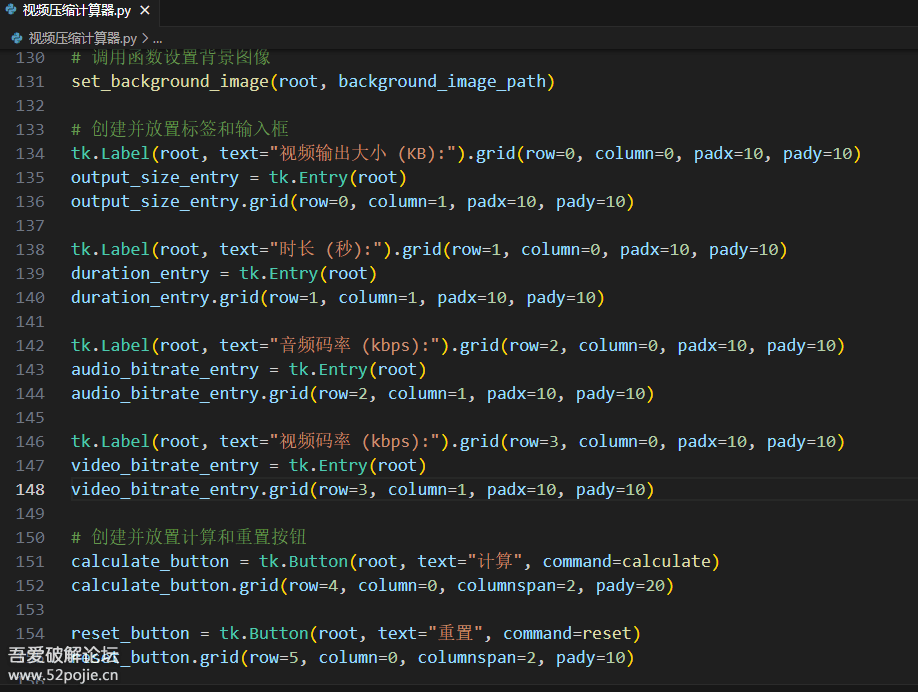The image size is (918, 692).
Task: Click the string "重置" on line 154
Action: tap(455, 633)
